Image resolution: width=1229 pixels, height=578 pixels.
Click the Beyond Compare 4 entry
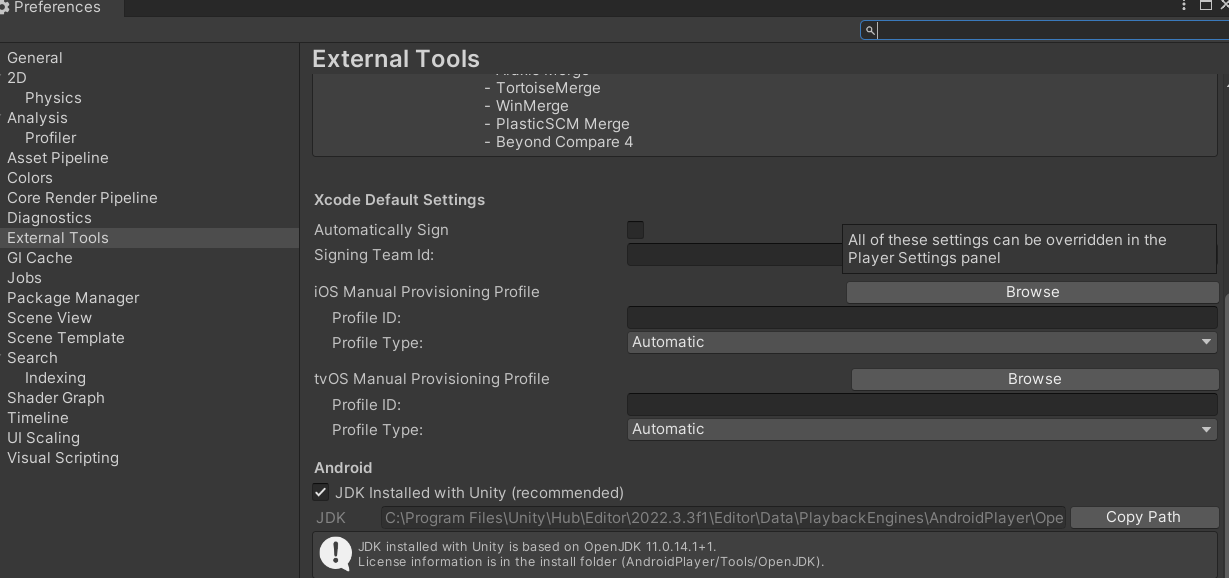(x=564, y=142)
